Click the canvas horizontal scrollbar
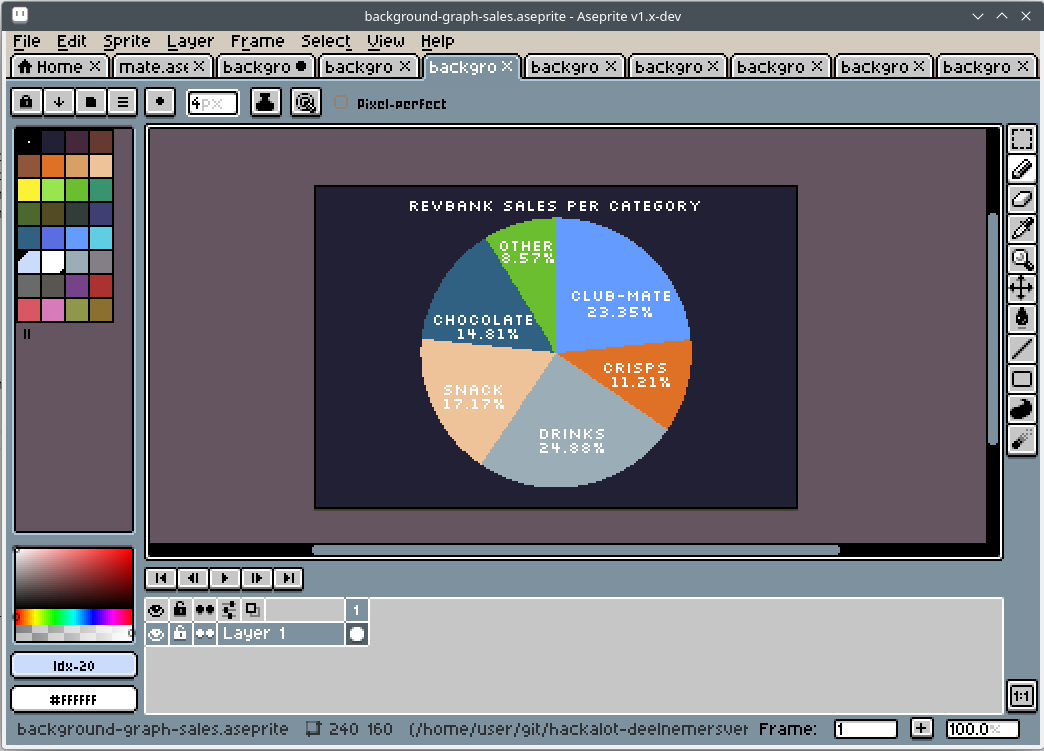The height and width of the screenshot is (751, 1044). pos(576,550)
